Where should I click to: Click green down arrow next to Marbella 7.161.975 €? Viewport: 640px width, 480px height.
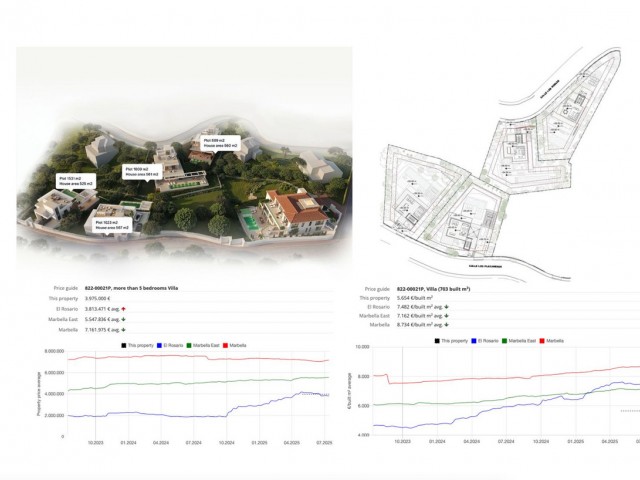point(123,328)
